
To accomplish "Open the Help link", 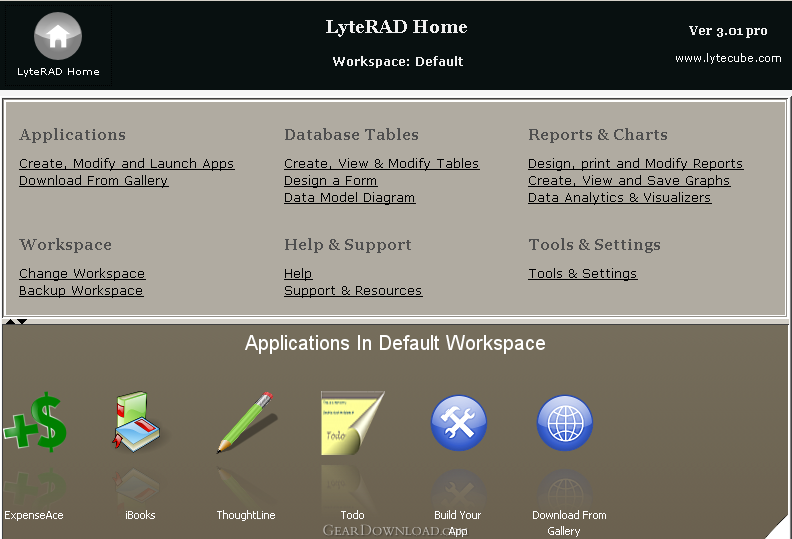I will (x=298, y=274).
